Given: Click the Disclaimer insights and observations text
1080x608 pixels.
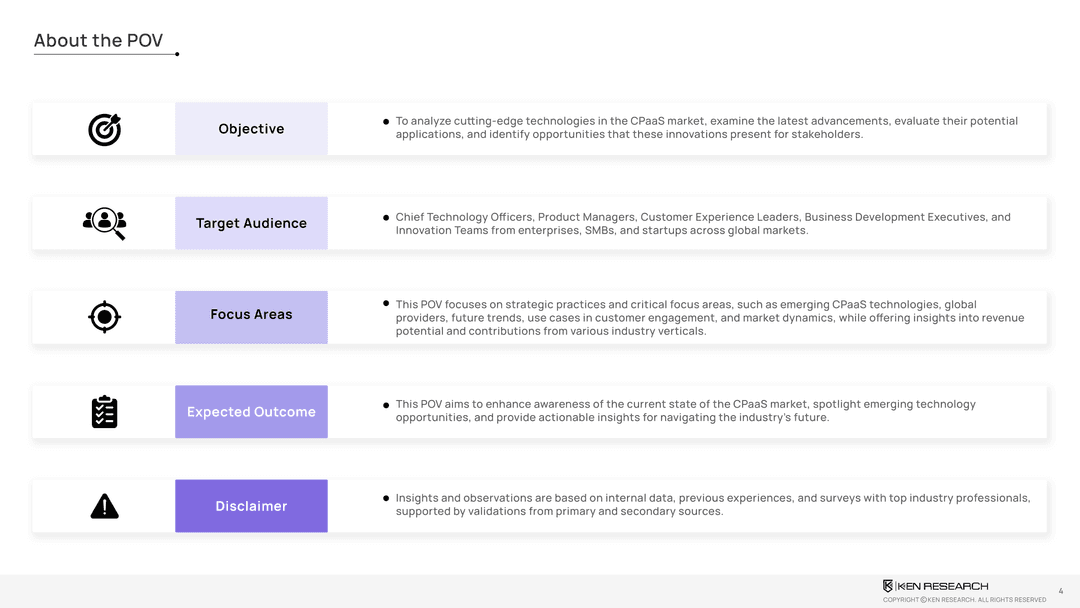Looking at the screenshot, I should tap(712, 505).
